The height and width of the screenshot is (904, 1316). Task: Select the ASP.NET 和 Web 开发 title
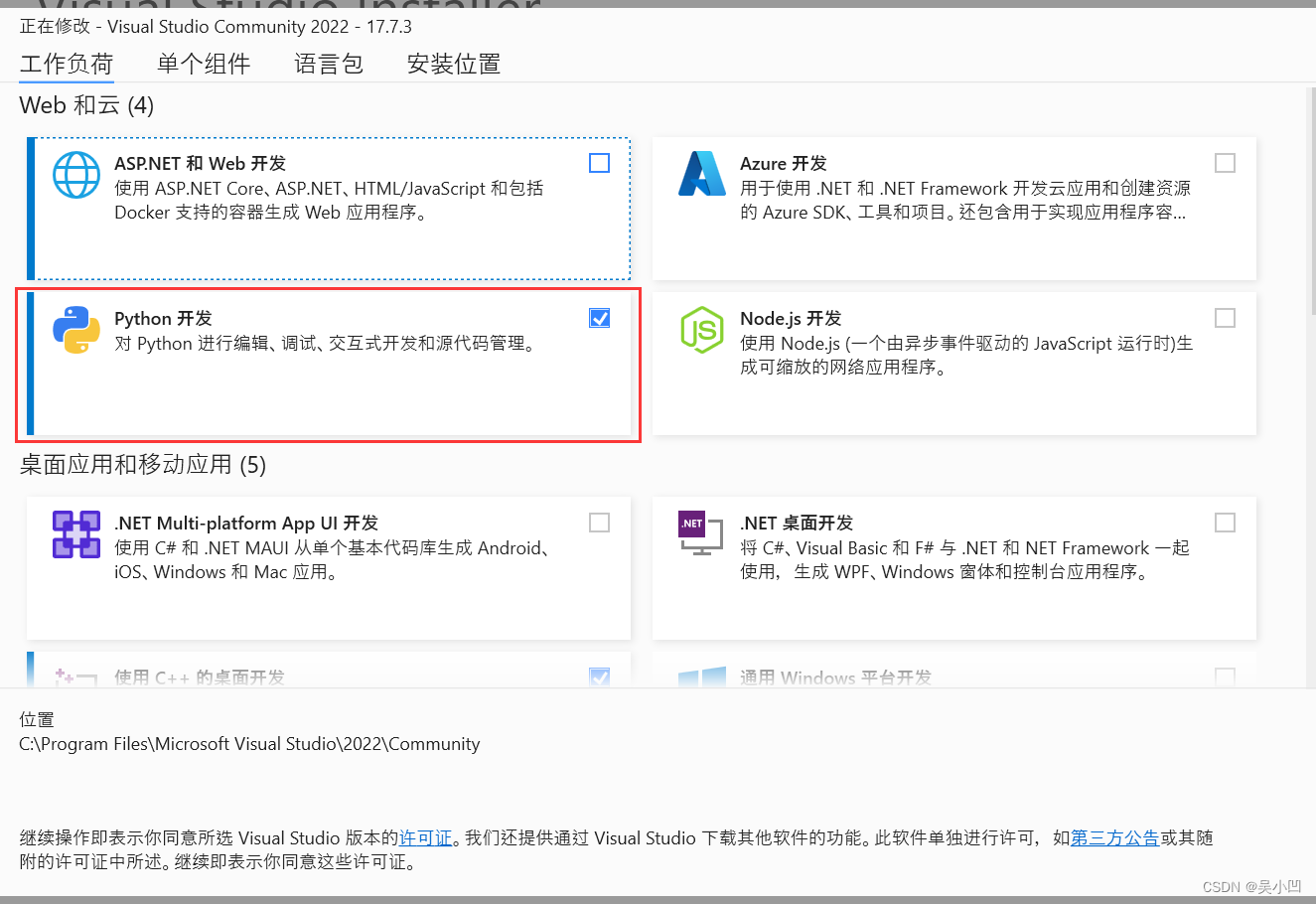[x=201, y=164]
